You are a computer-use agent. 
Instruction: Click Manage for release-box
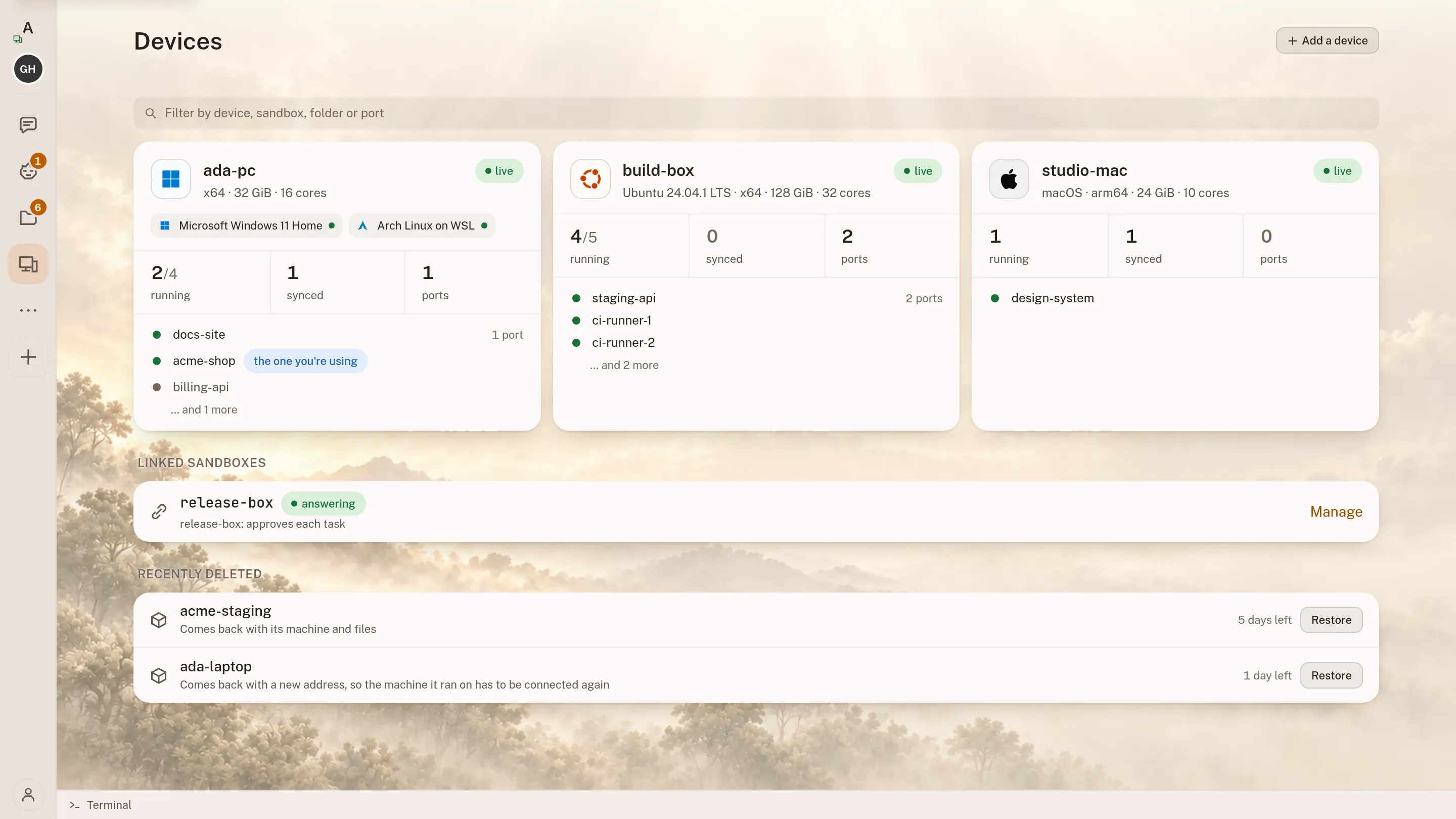1336,512
